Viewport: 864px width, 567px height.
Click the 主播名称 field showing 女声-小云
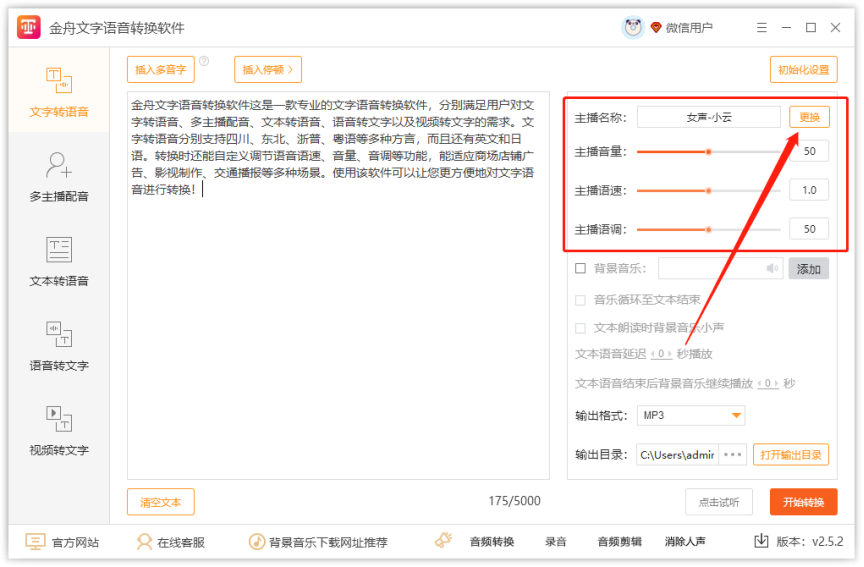pos(709,117)
